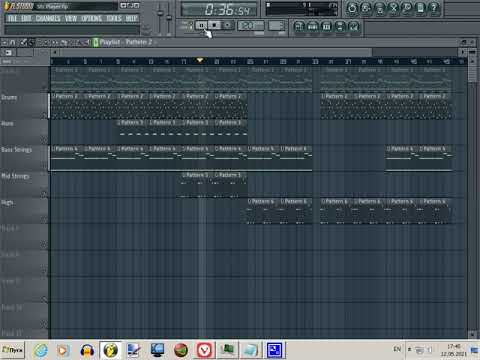
Task: Open the OPTIONS menu
Action: pos(92,18)
